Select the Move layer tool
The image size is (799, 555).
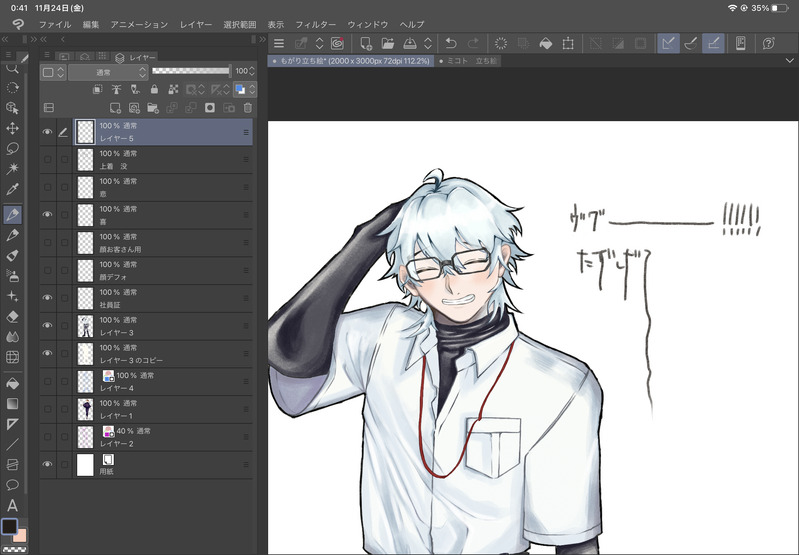pos(12,128)
